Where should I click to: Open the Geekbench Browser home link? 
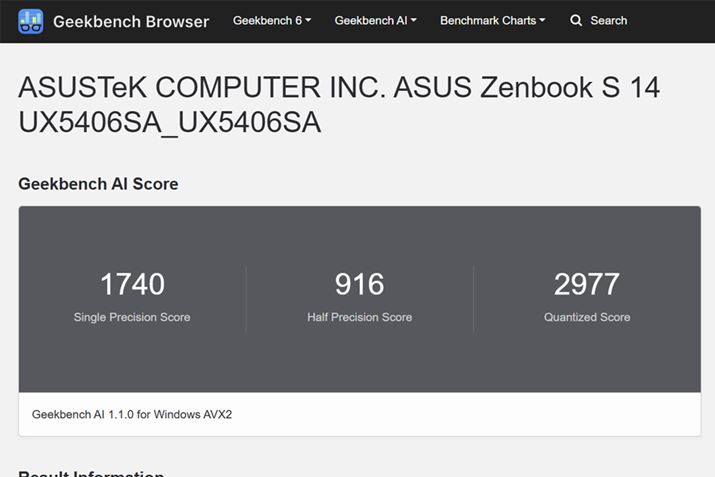(x=130, y=21)
